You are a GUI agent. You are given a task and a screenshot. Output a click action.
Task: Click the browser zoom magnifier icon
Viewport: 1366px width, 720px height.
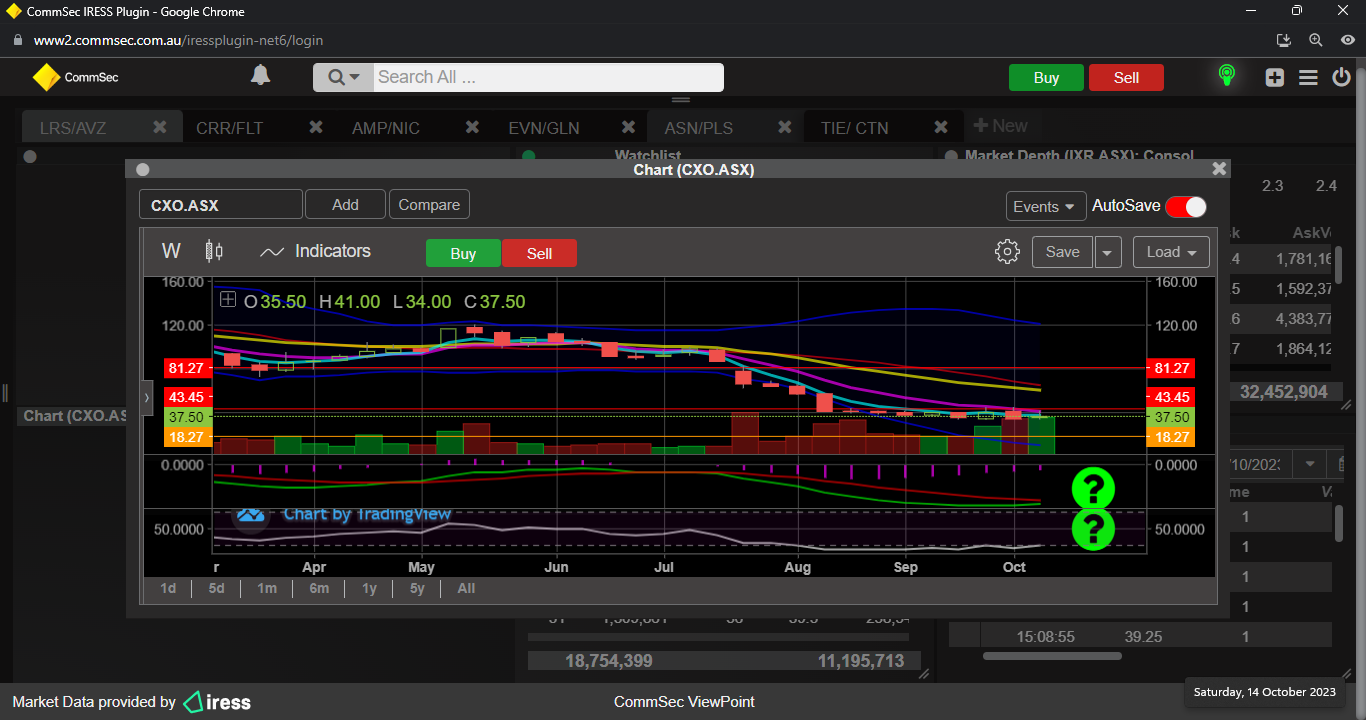click(x=1316, y=40)
